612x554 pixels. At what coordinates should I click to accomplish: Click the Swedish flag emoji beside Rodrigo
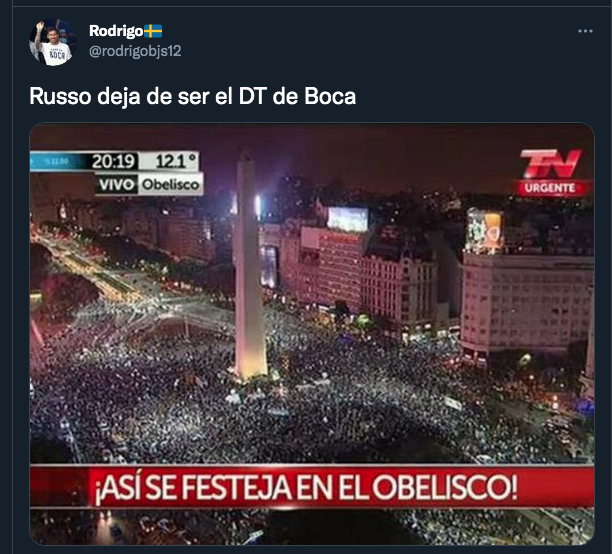point(153,31)
